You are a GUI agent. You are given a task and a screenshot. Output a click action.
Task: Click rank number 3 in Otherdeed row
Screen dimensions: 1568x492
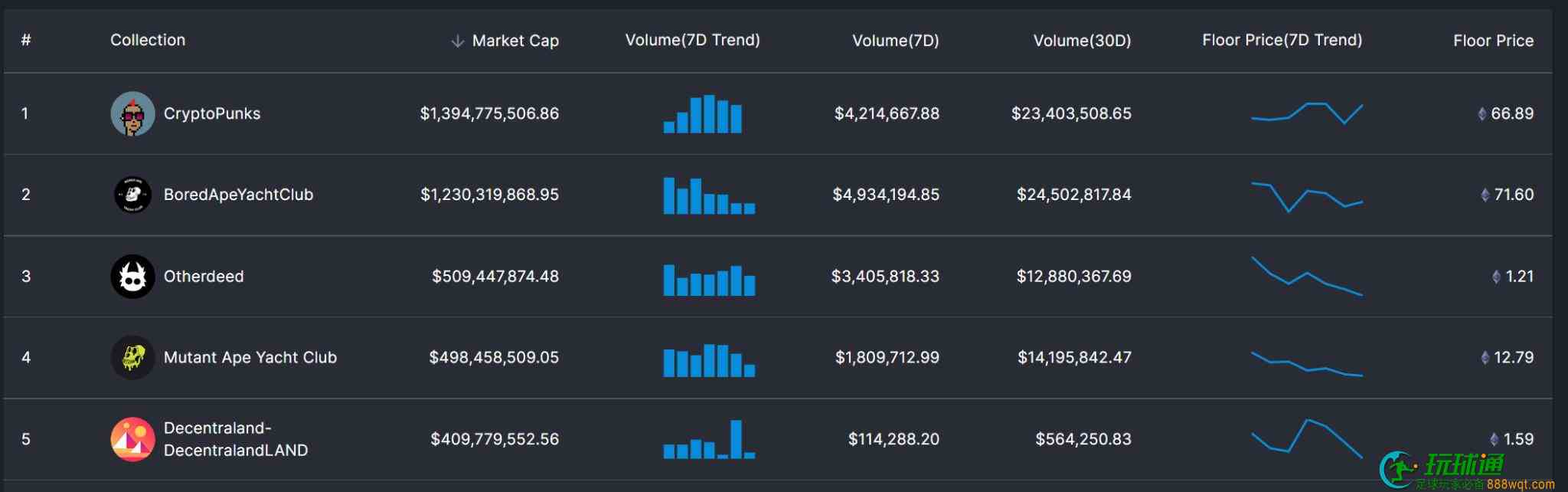26,276
